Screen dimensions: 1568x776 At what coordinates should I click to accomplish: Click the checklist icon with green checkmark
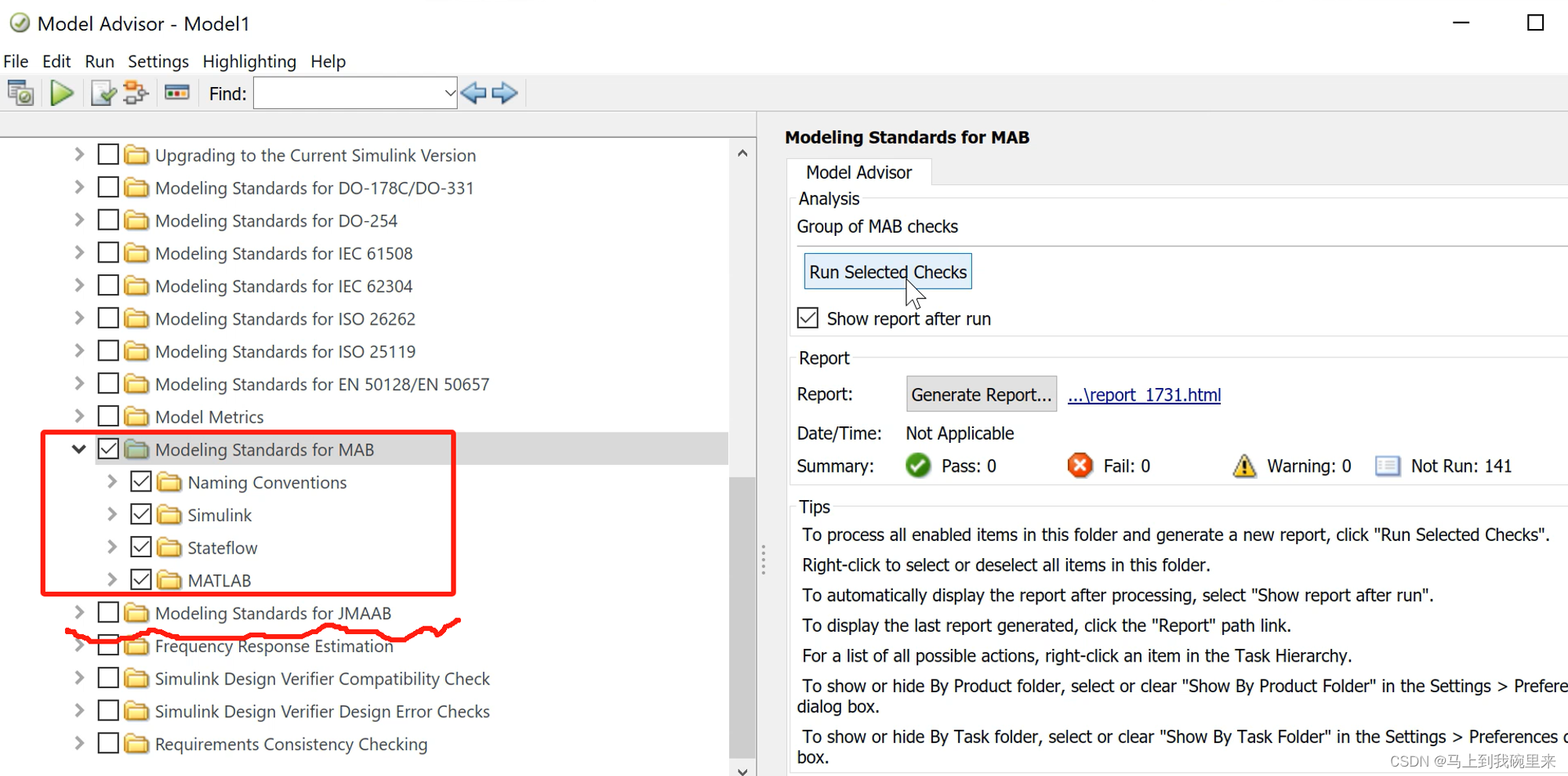coord(103,93)
